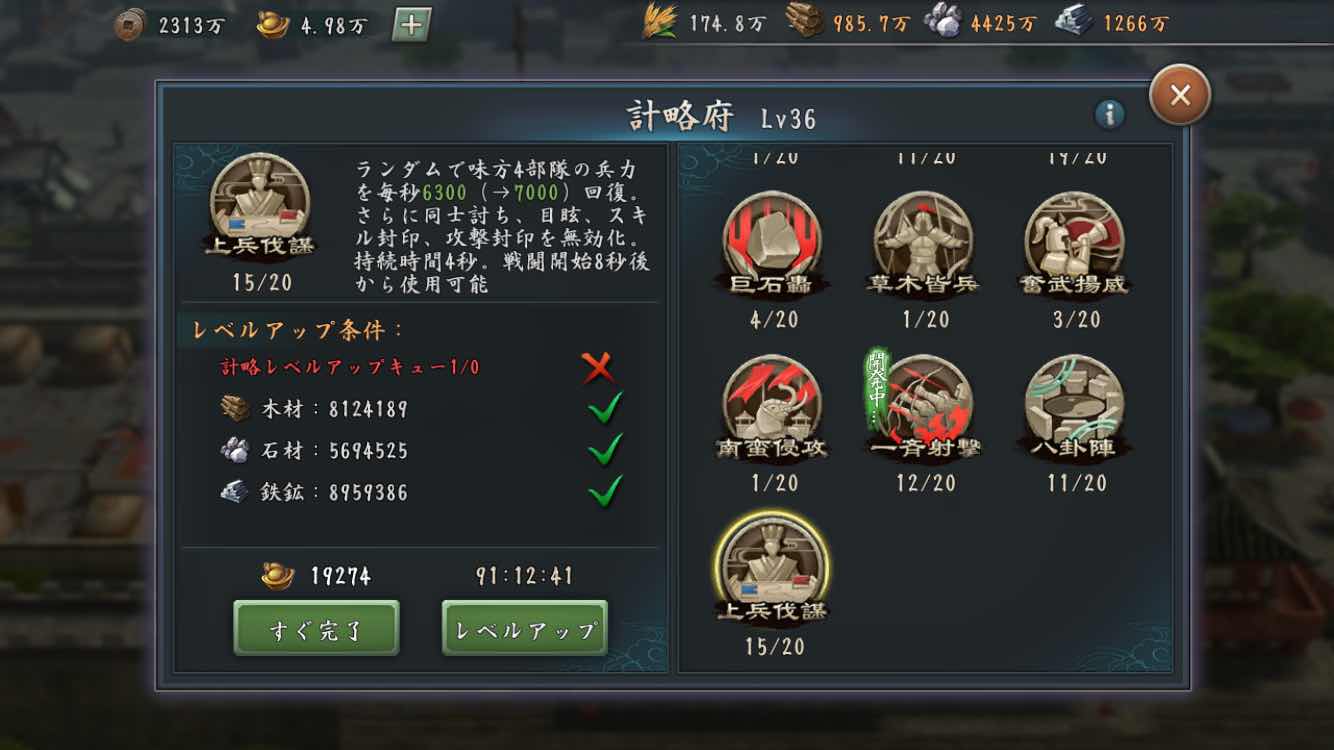
Task: Close the 計略府 dialog
Action: 1180,95
